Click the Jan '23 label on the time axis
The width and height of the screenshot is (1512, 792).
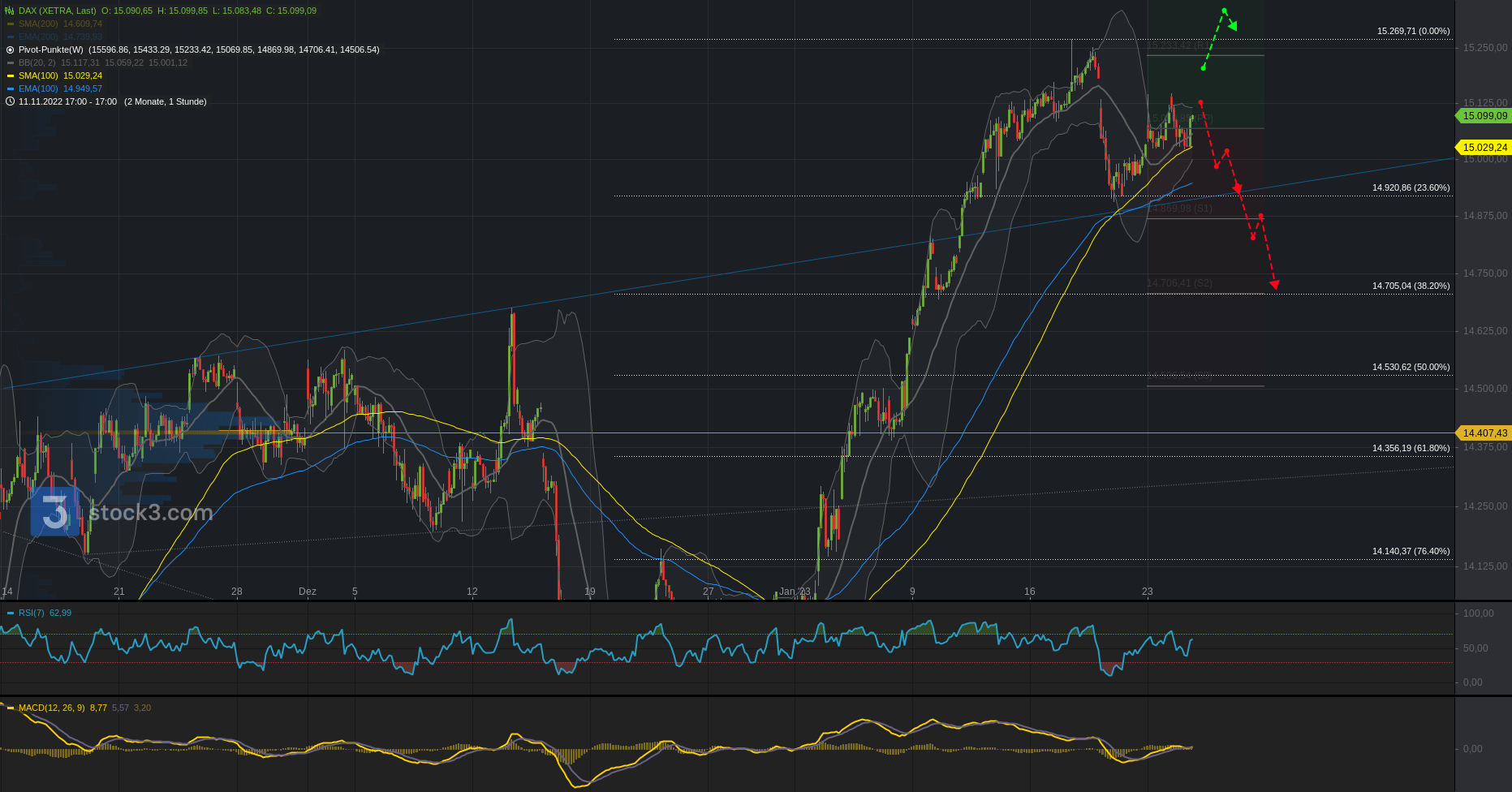[795, 592]
